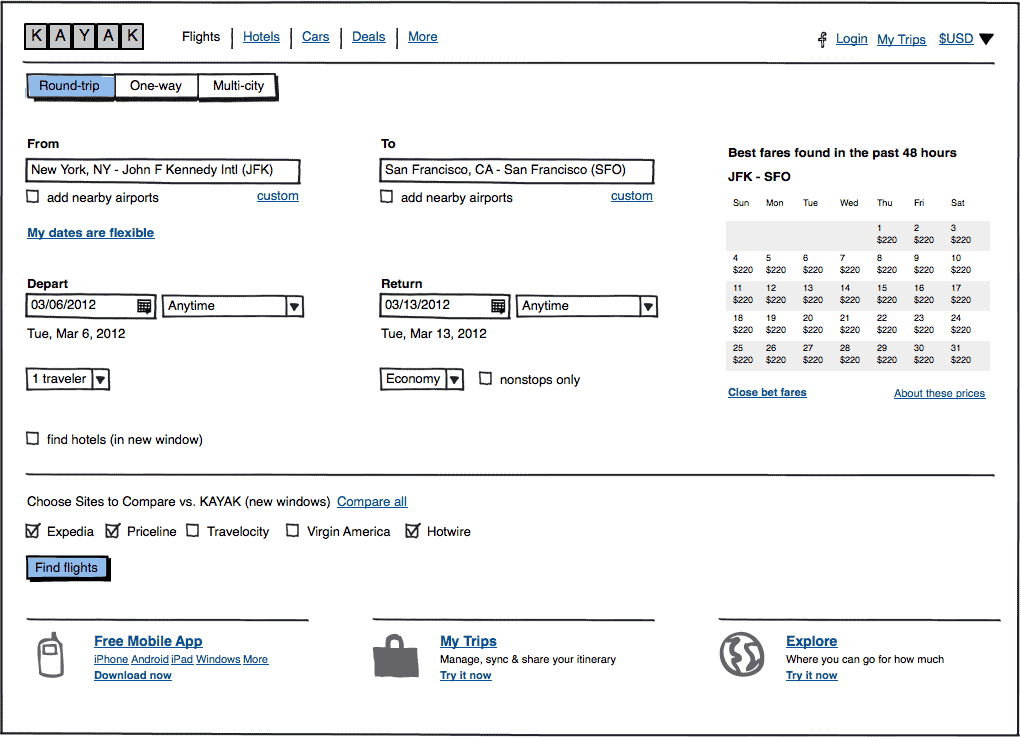This screenshot has width=1020, height=737.
Task: Click the iPhone app link
Action: [111, 660]
